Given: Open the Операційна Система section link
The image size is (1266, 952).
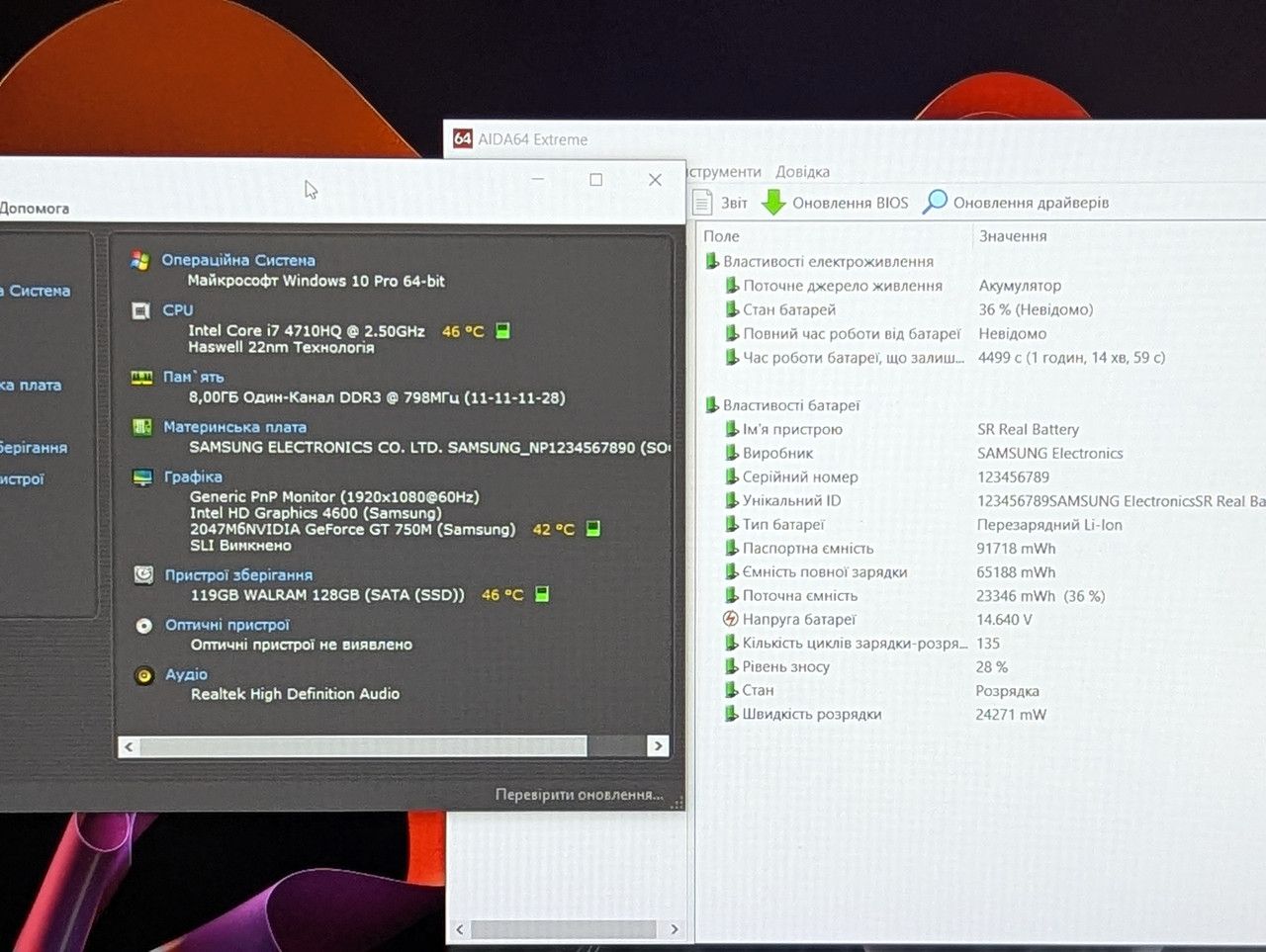Looking at the screenshot, I should (238, 260).
